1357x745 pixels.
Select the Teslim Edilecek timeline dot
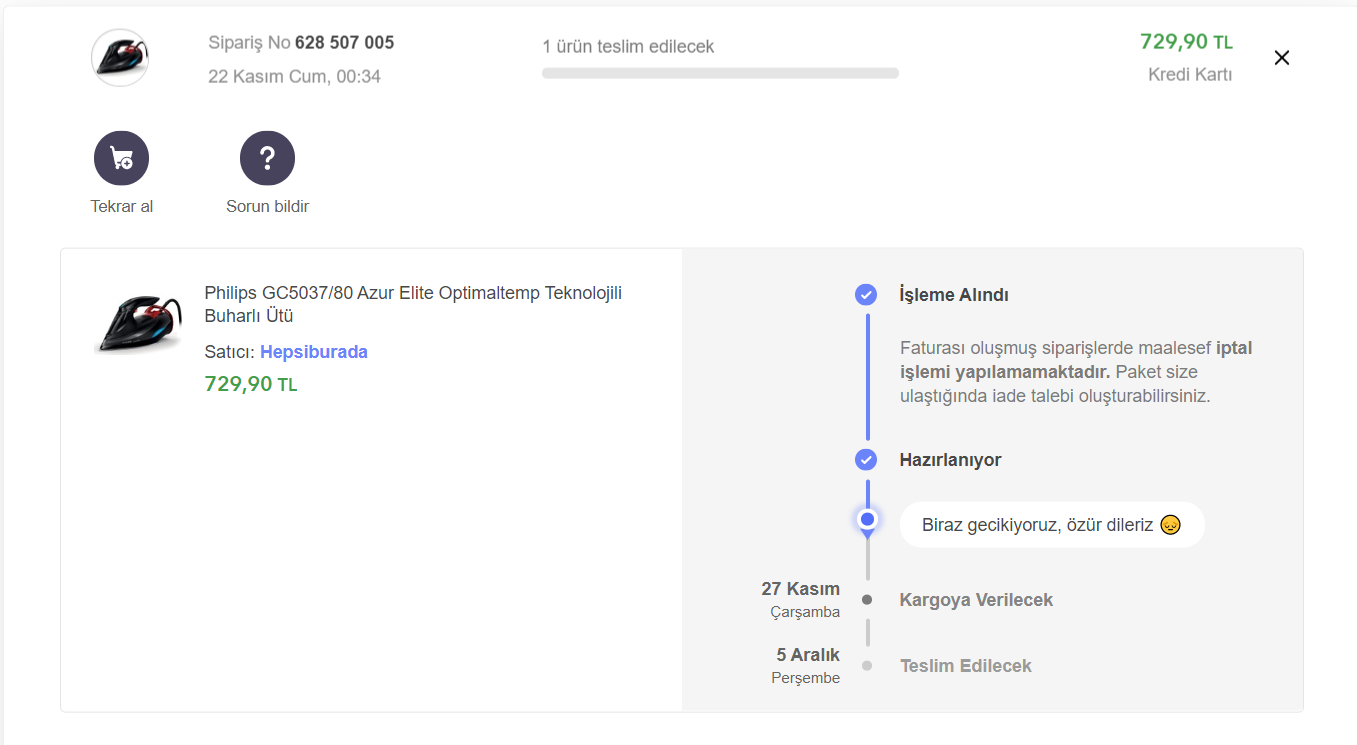click(x=867, y=665)
